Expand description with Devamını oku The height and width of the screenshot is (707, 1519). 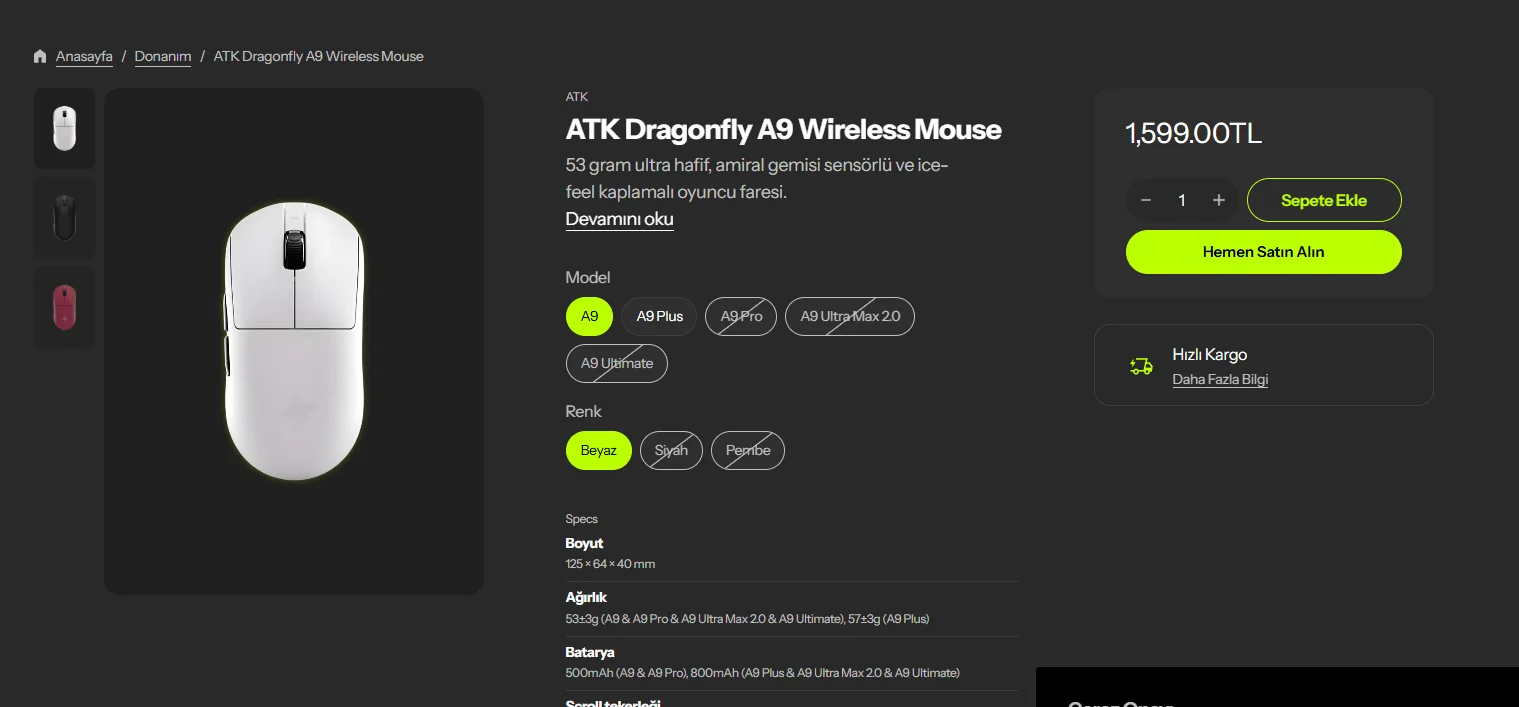tap(620, 219)
